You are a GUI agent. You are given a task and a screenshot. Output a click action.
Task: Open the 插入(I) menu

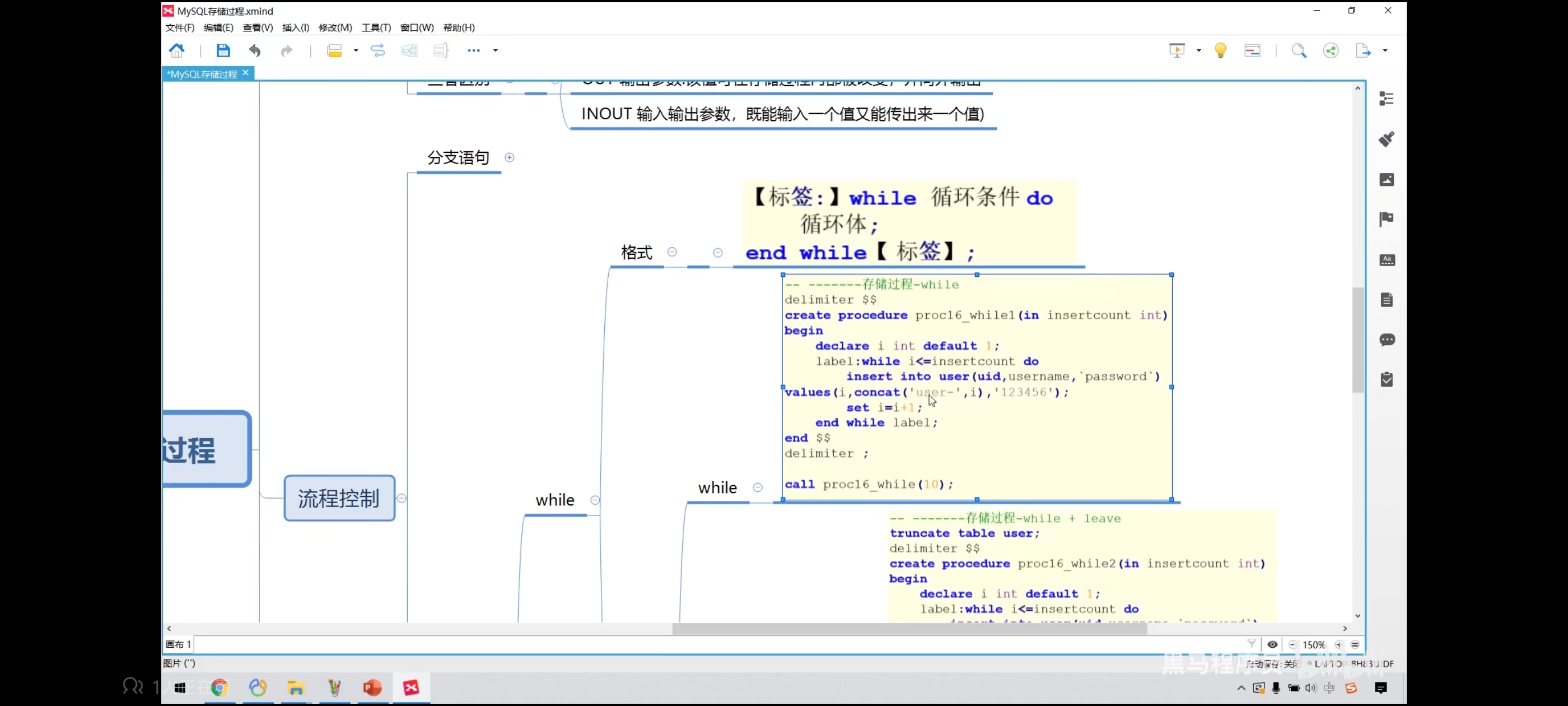pos(295,27)
